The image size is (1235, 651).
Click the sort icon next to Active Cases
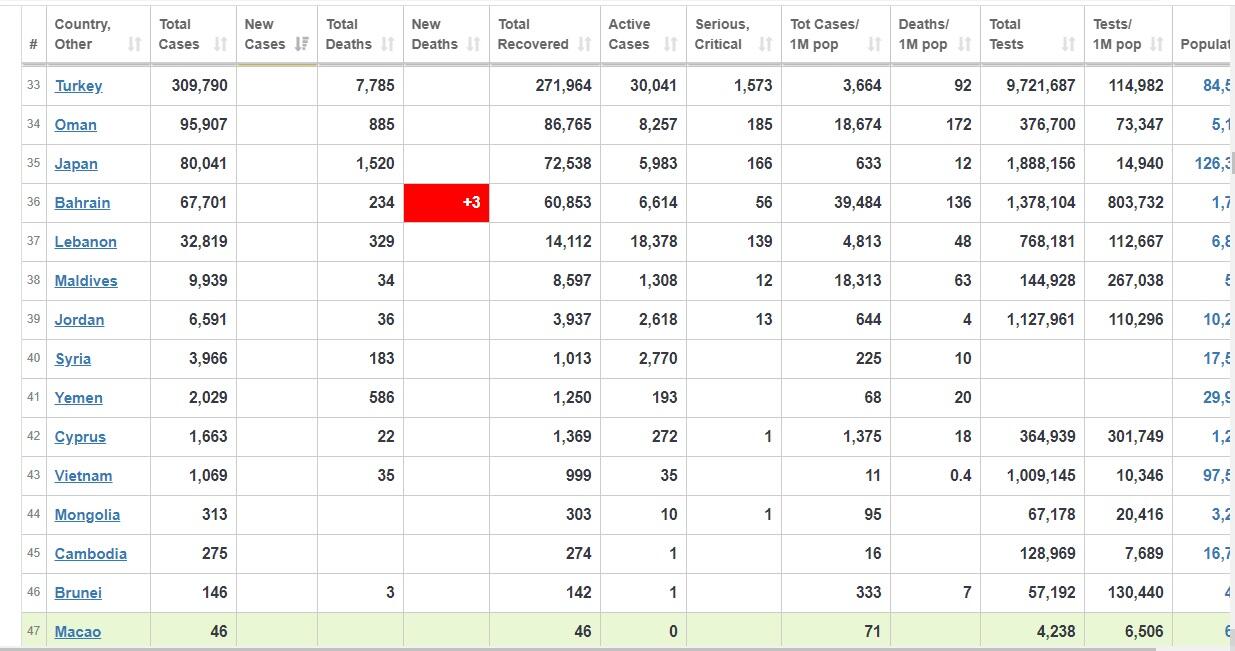coord(671,44)
